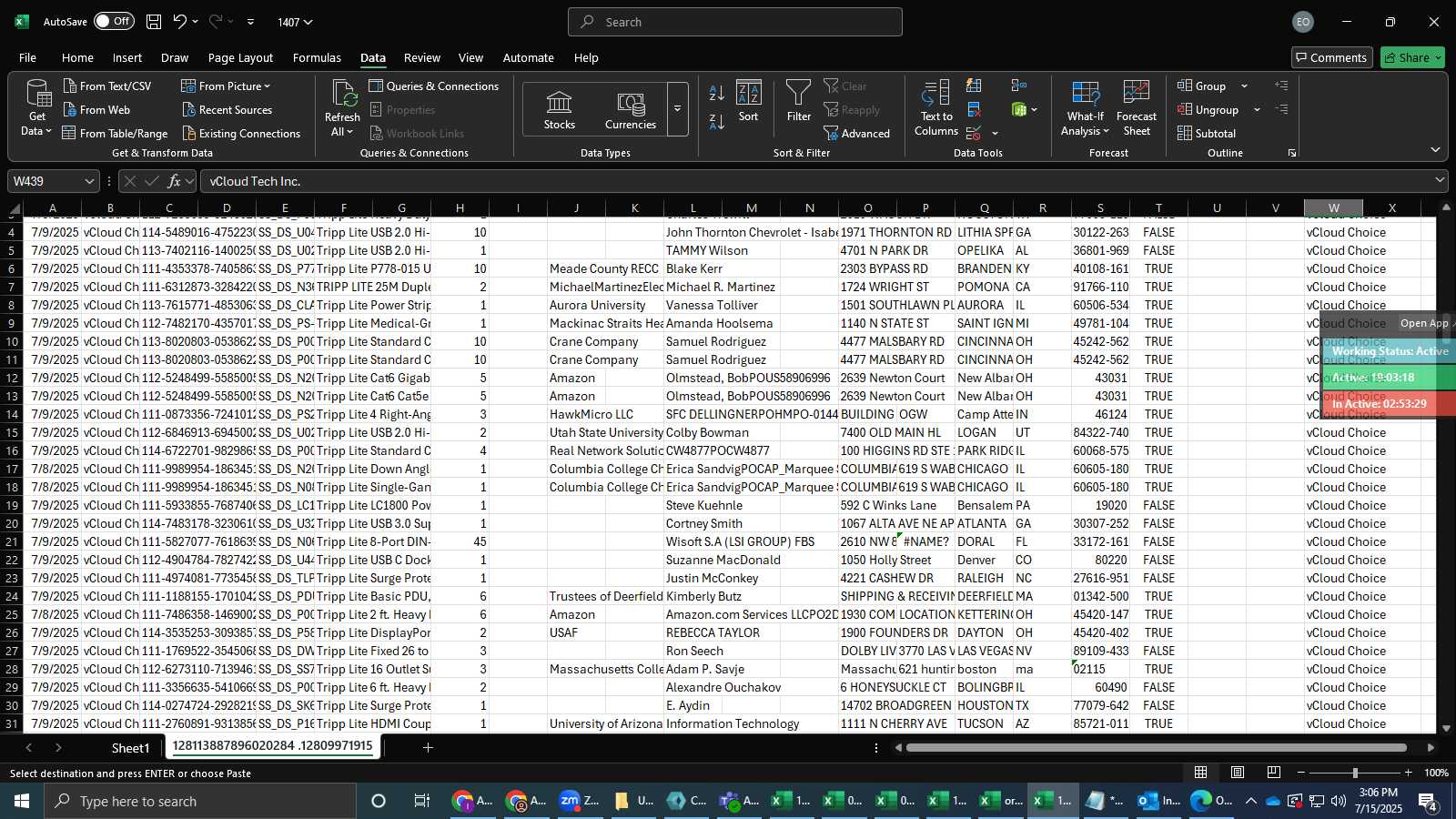Open the Sort dialog
Image resolution: width=1456 pixels, height=819 pixels.
[x=748, y=101]
